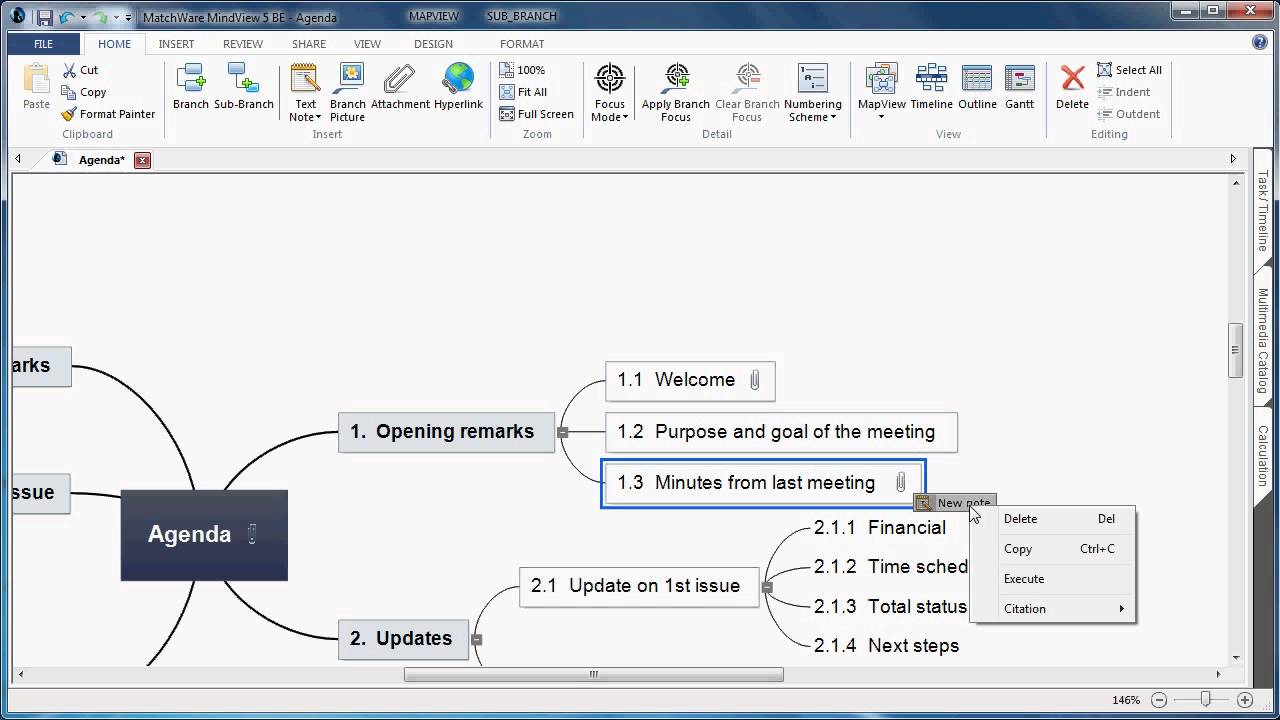The height and width of the screenshot is (720, 1280).
Task: Open the DESIGN ribbon tab
Action: pyautogui.click(x=433, y=44)
